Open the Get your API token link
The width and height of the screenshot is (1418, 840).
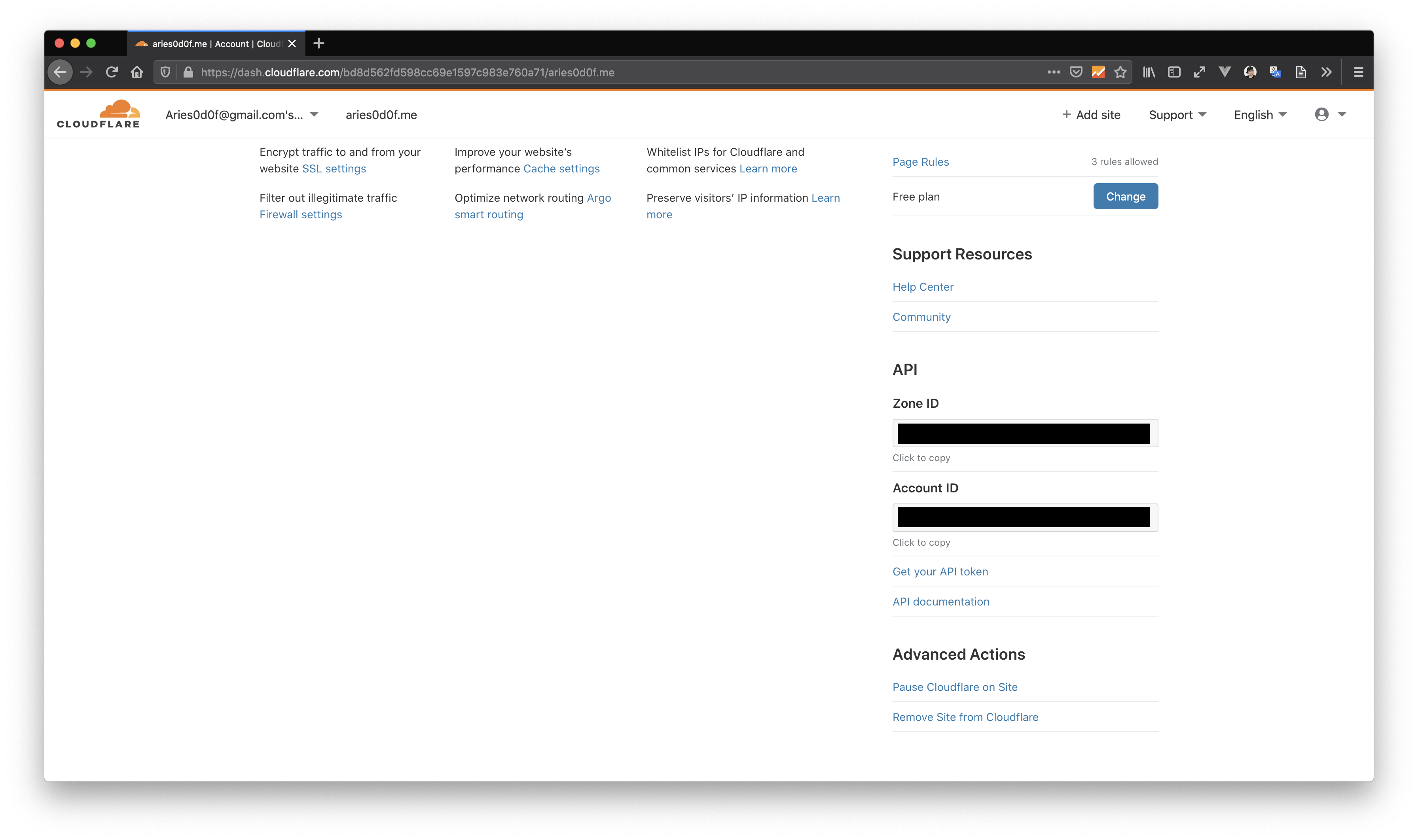[x=940, y=572]
